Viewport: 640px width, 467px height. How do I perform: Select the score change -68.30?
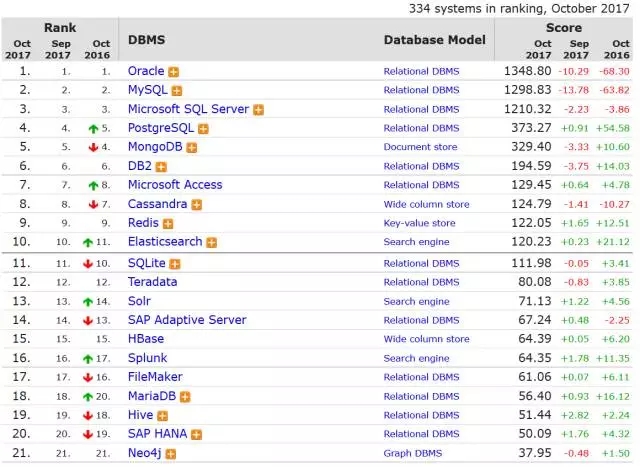(x=614, y=71)
